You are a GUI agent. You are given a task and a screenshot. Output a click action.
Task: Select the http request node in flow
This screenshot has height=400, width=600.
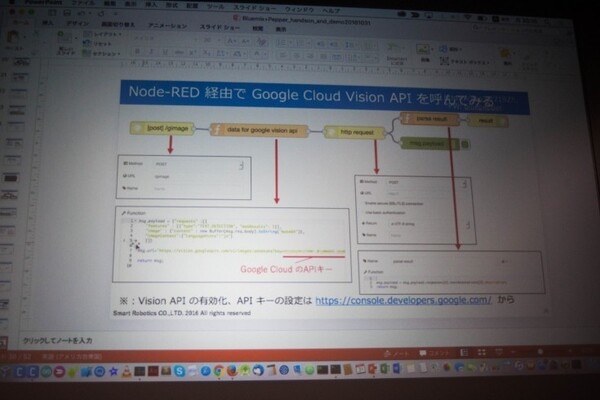pyautogui.click(x=353, y=130)
